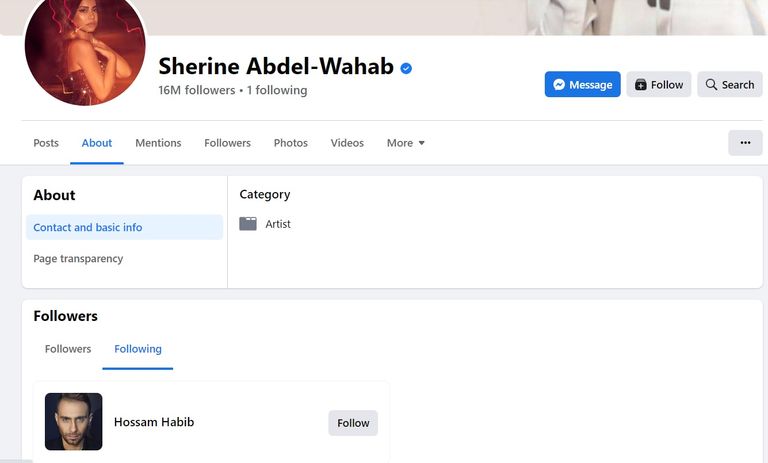Screen dimensions: 768x463
Task: Click the blue verified badge icon
Action: point(406,68)
